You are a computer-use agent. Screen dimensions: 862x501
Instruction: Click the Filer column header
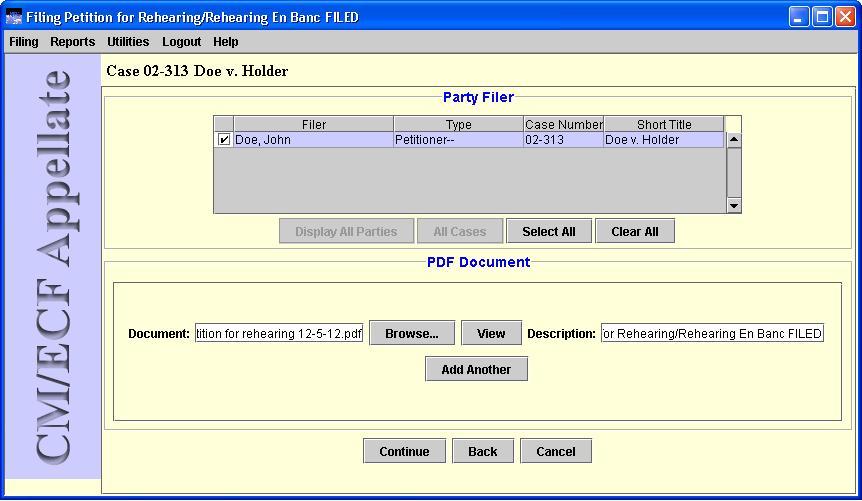point(314,124)
